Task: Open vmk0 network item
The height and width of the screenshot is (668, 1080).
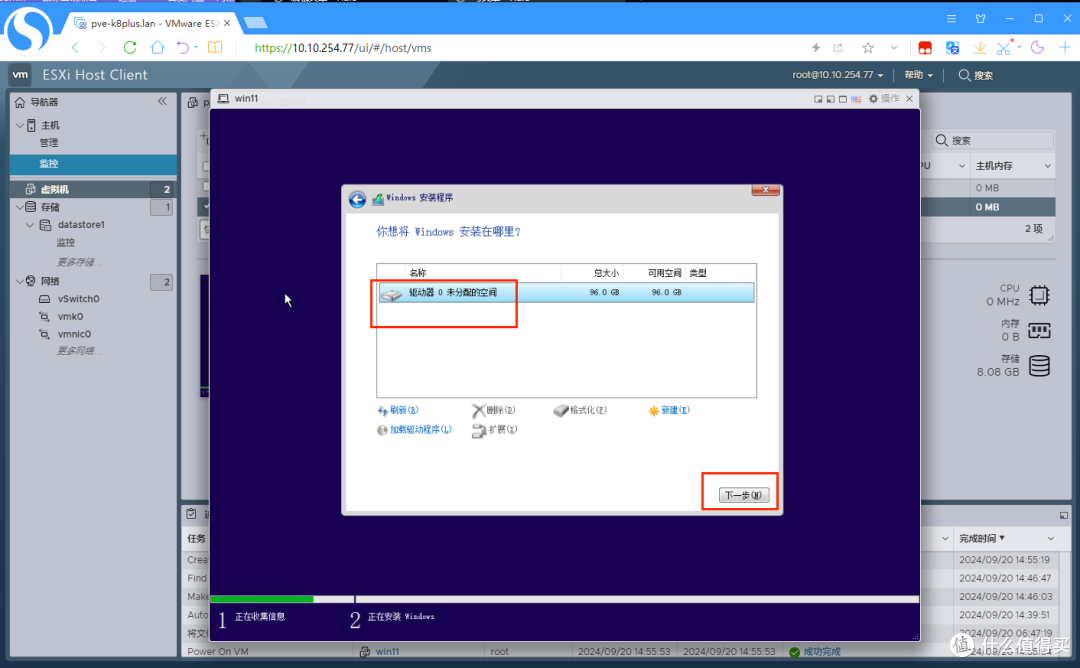Action: (70, 317)
